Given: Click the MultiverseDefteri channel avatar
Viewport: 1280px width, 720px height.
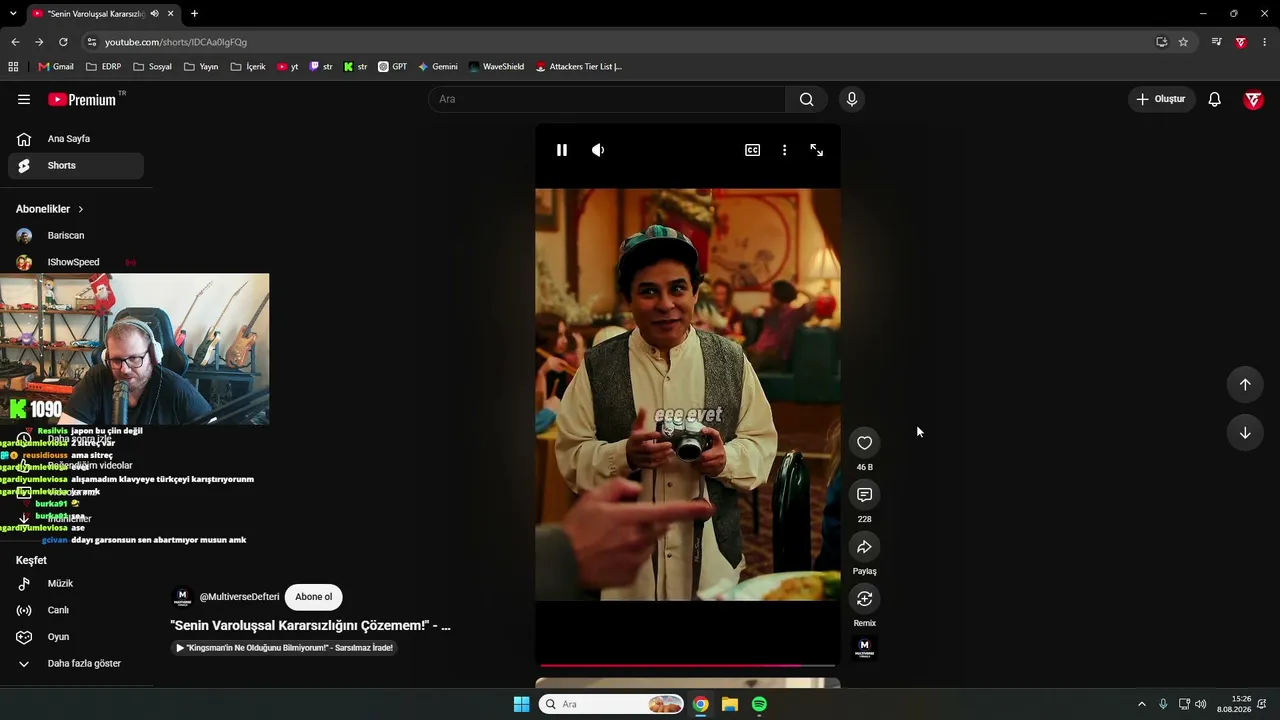Looking at the screenshot, I should [x=182, y=597].
